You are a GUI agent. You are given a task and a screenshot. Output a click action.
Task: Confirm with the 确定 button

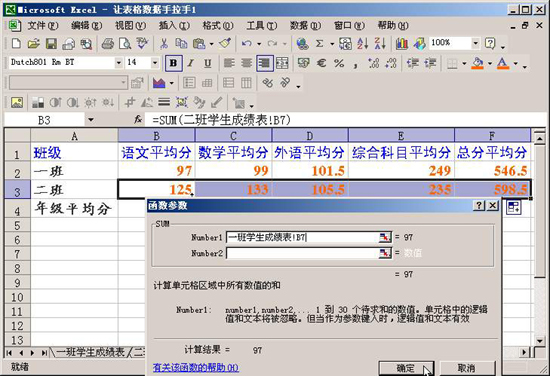pos(406,368)
